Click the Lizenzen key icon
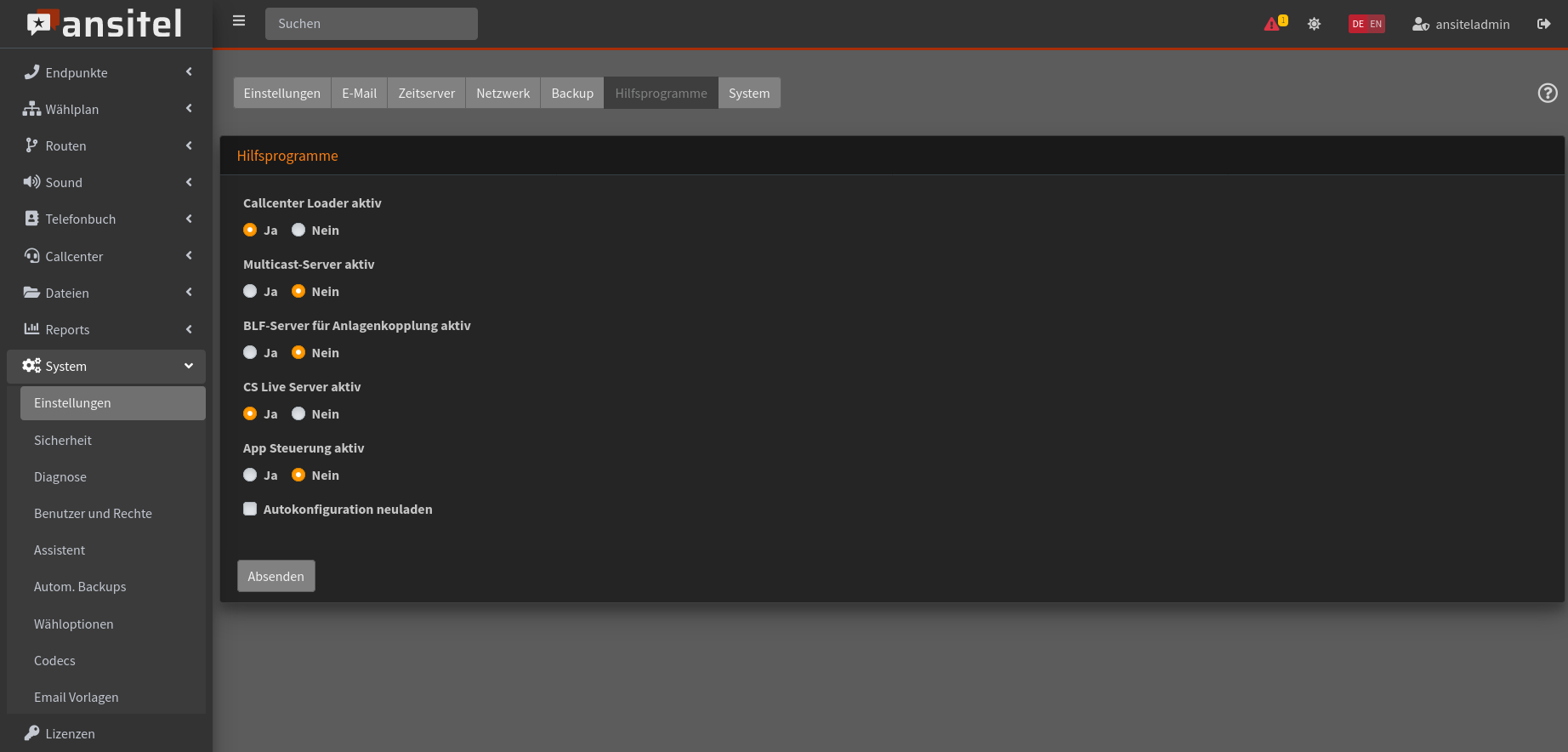Screen dimensions: 1568x752 point(31,733)
